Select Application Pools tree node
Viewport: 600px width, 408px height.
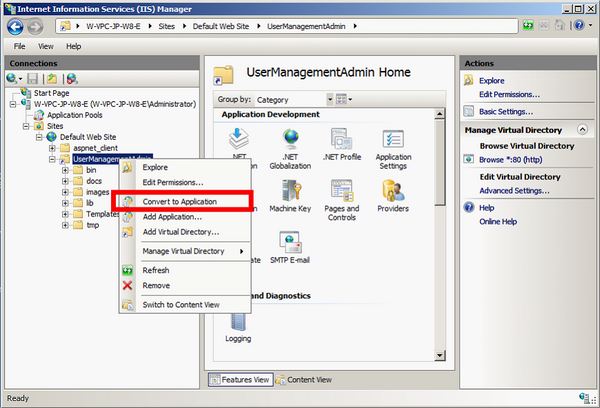[x=75, y=115]
